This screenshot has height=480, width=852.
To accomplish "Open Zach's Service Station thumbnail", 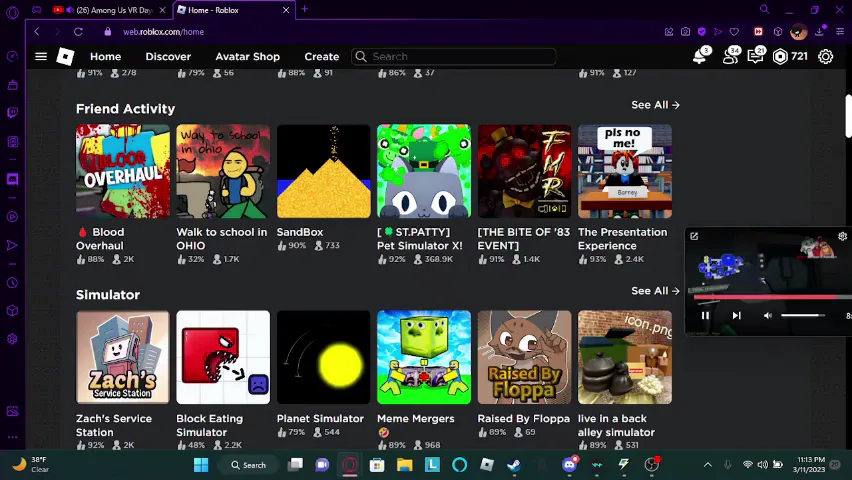I will [x=123, y=357].
